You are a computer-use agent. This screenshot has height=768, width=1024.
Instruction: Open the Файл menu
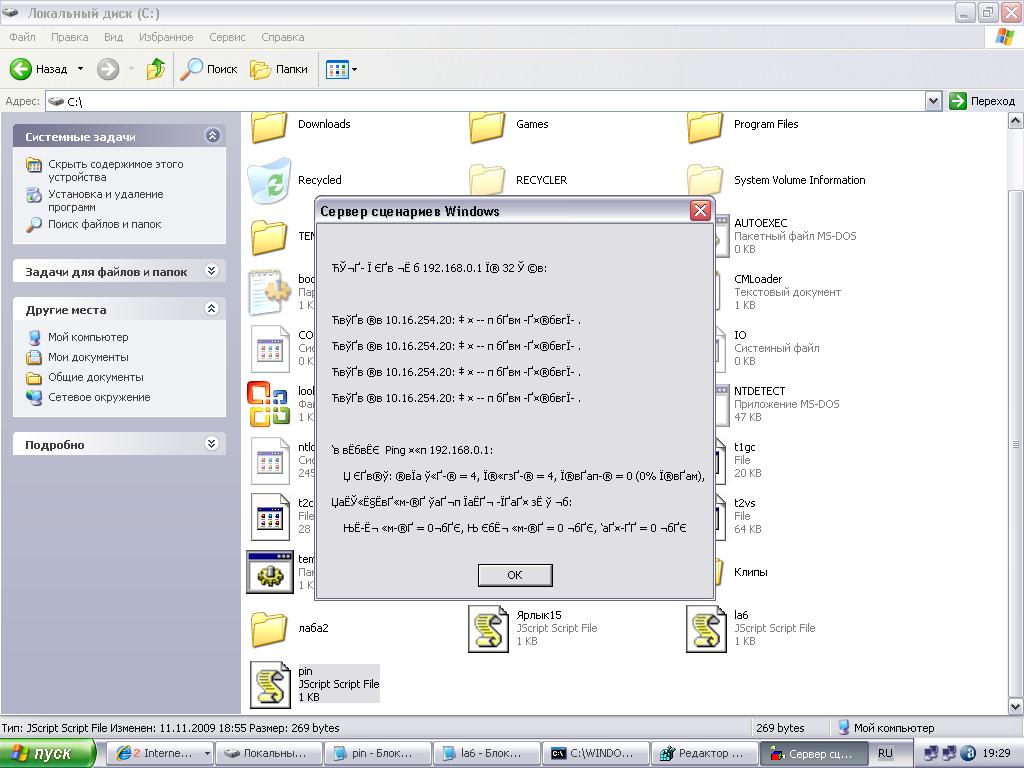click(x=22, y=37)
